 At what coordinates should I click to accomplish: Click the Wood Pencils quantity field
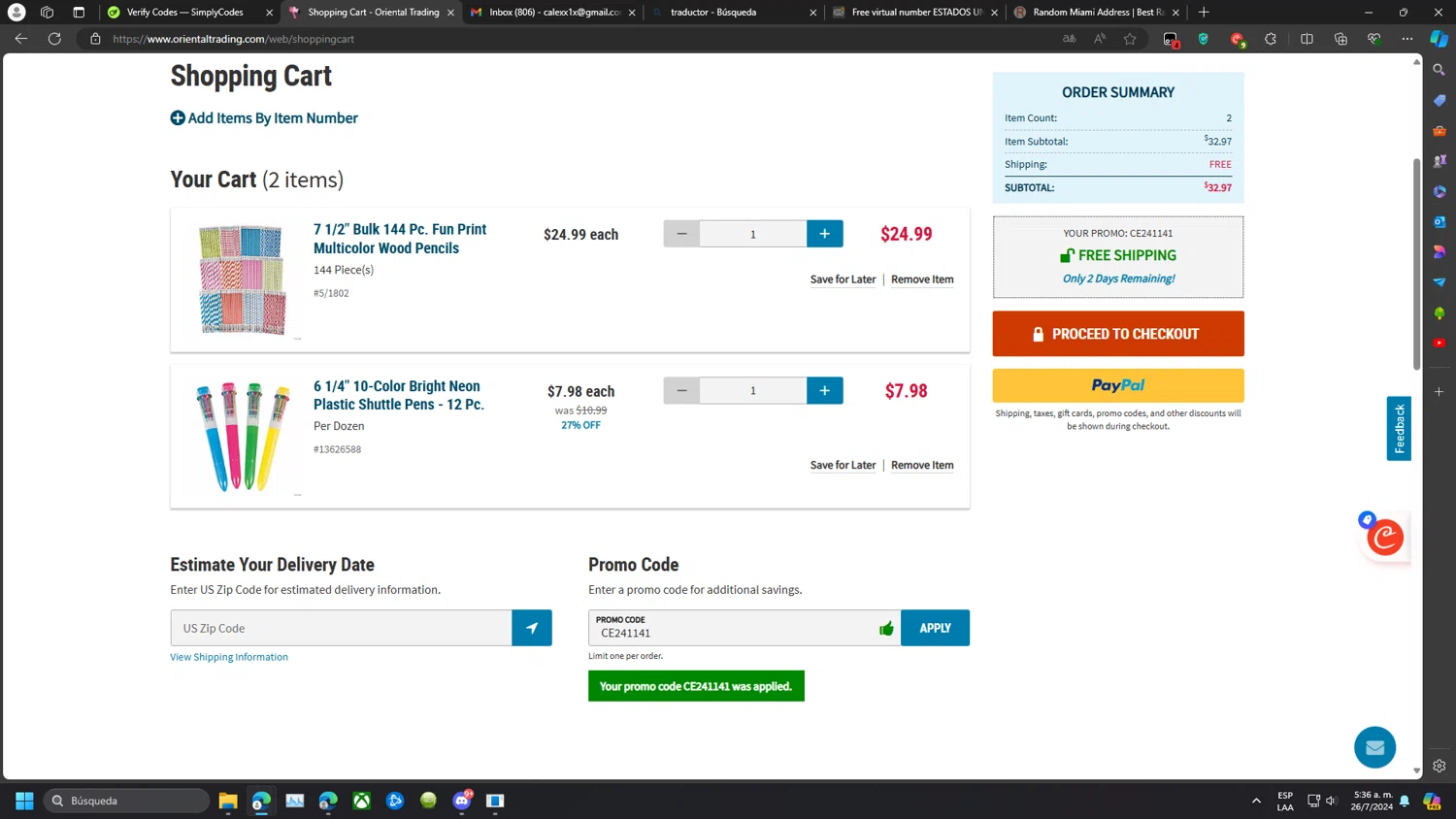753,234
